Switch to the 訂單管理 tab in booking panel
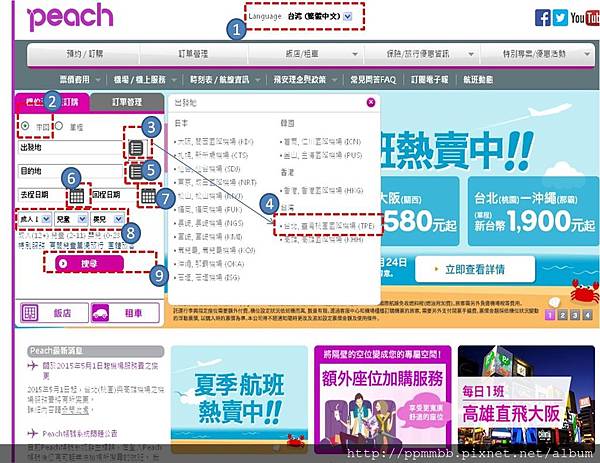The image size is (600, 463). point(127,102)
